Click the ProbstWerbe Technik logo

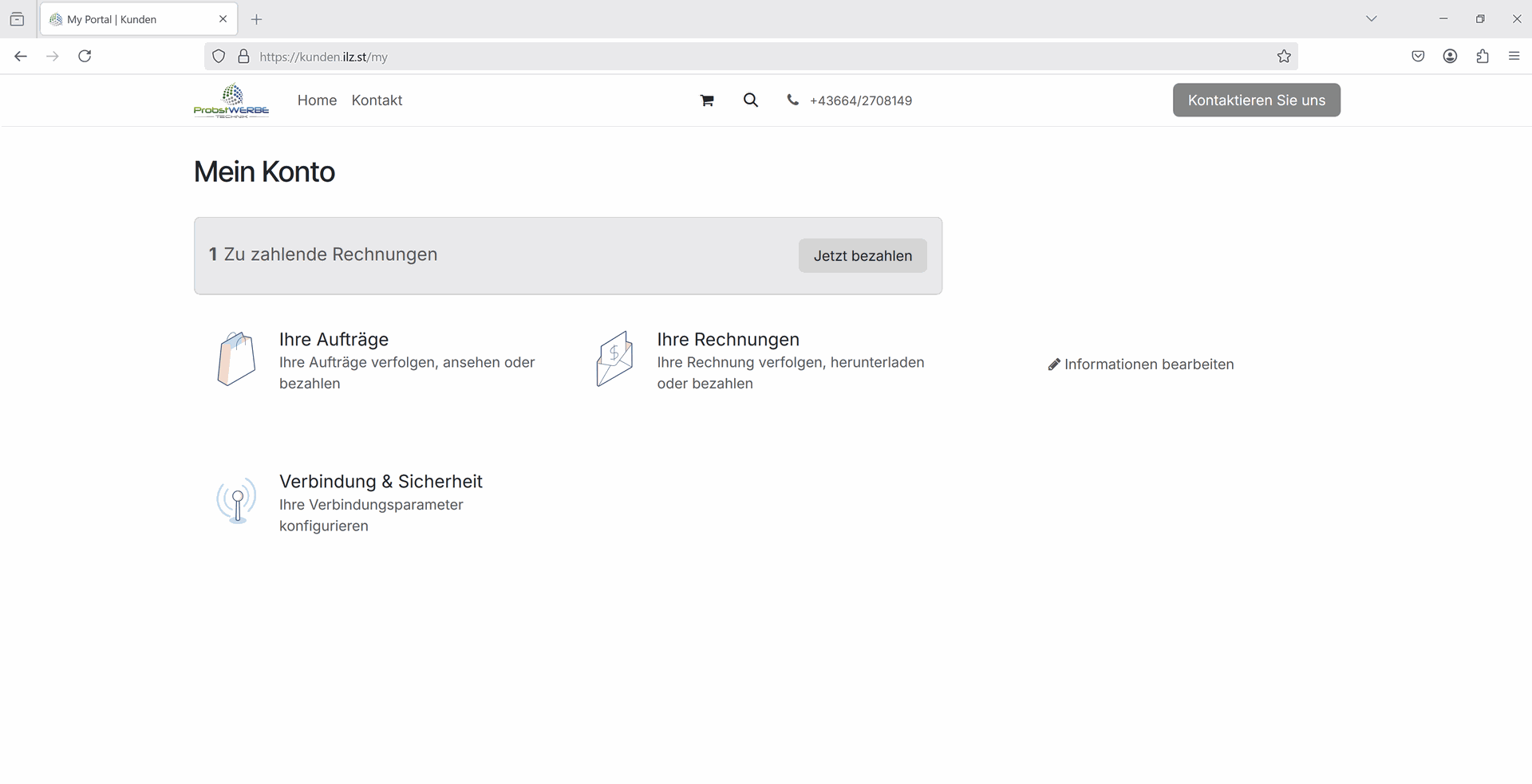[x=231, y=101]
